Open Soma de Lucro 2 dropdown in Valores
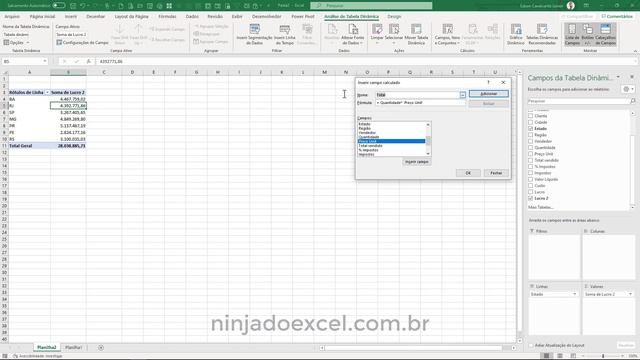This screenshot has height=360, width=640. (630, 294)
